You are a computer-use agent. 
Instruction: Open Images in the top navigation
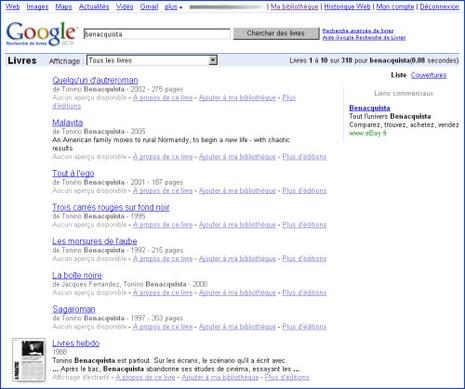37,6
